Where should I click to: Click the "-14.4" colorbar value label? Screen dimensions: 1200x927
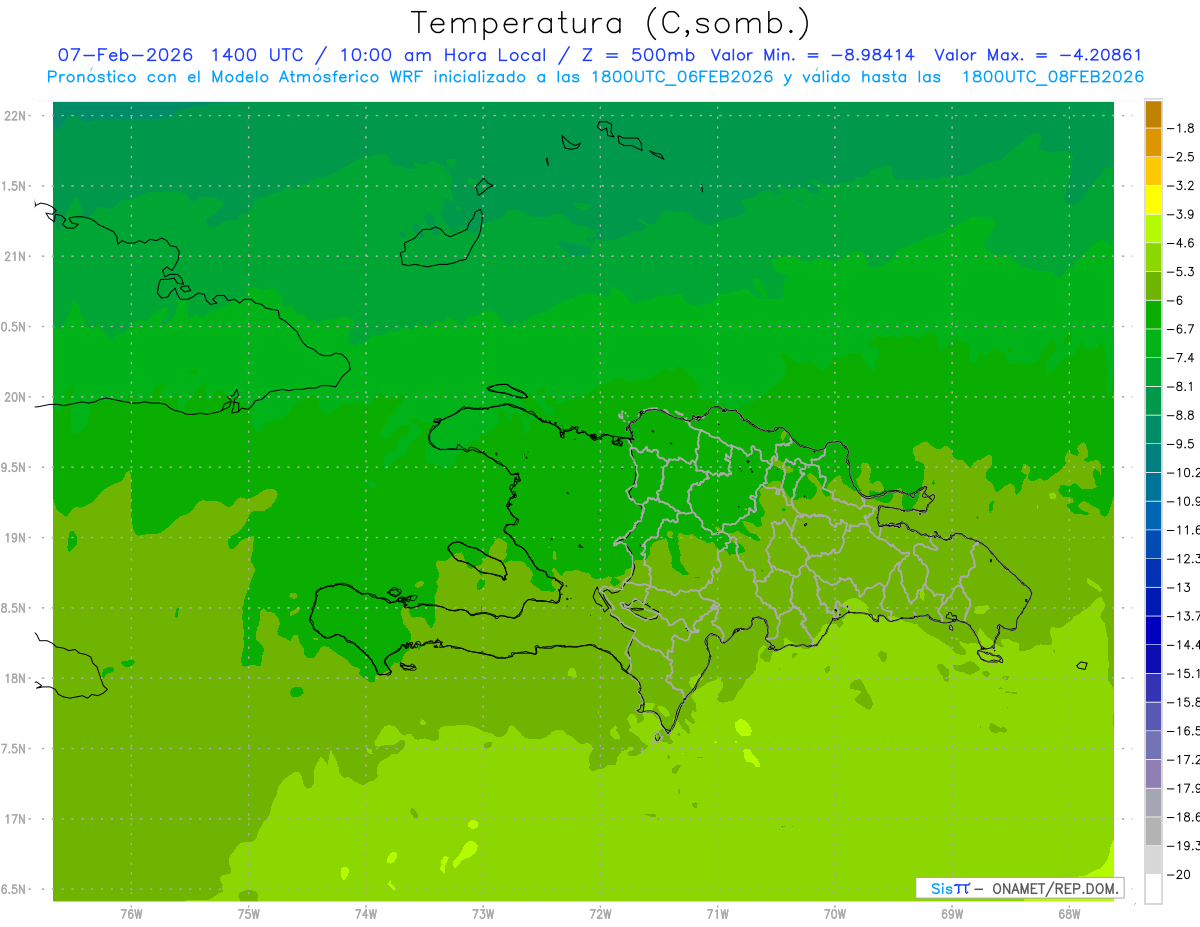tap(1183, 644)
